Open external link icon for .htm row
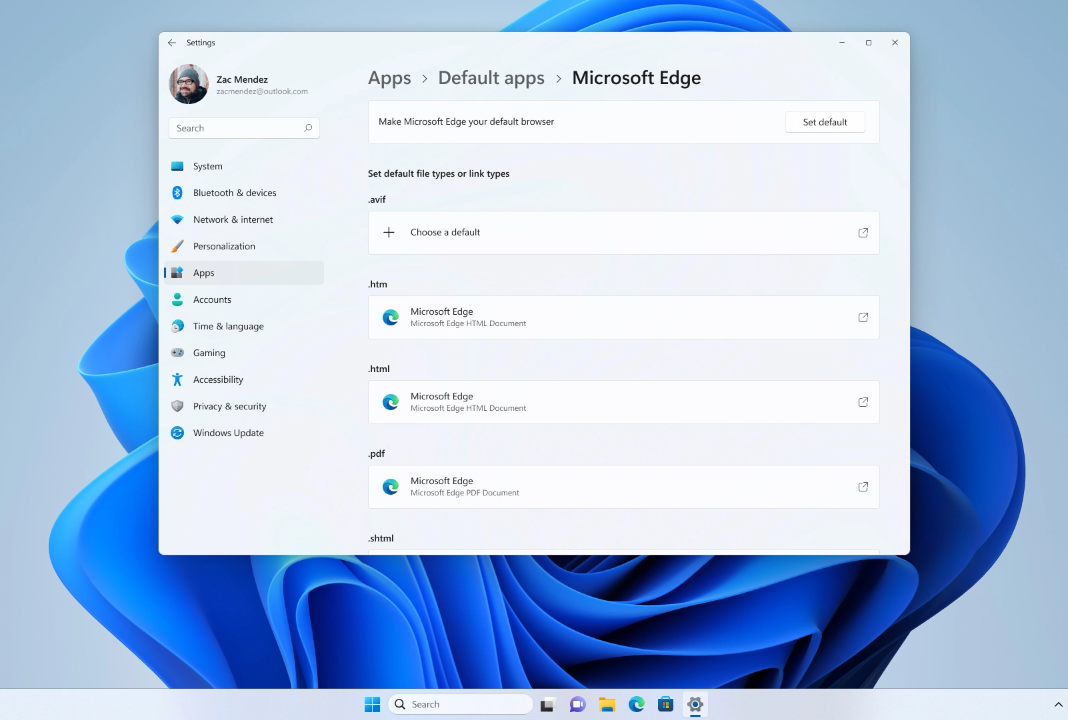The height and width of the screenshot is (720, 1068). click(863, 317)
